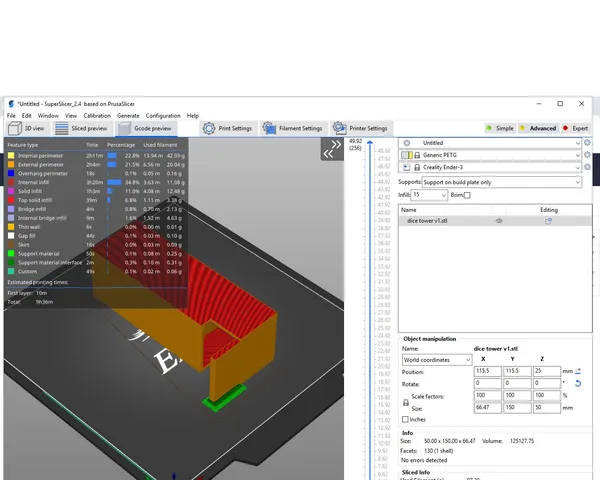Image resolution: width=600 pixels, height=480 pixels.
Task: Open print profile dropdown showing Untitled
Action: [x=490, y=143]
